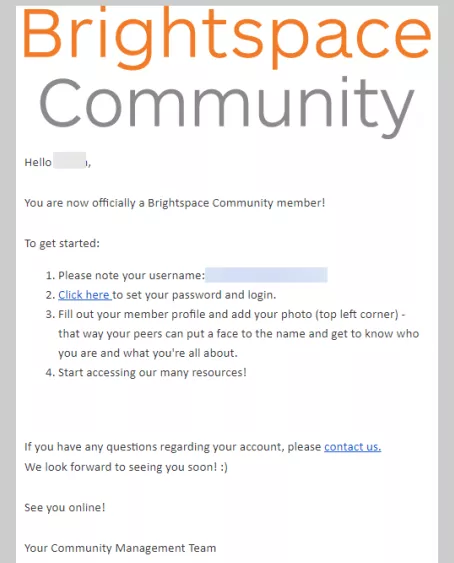Follow the 'contact us' link
This screenshot has width=454, height=563.
(x=352, y=447)
